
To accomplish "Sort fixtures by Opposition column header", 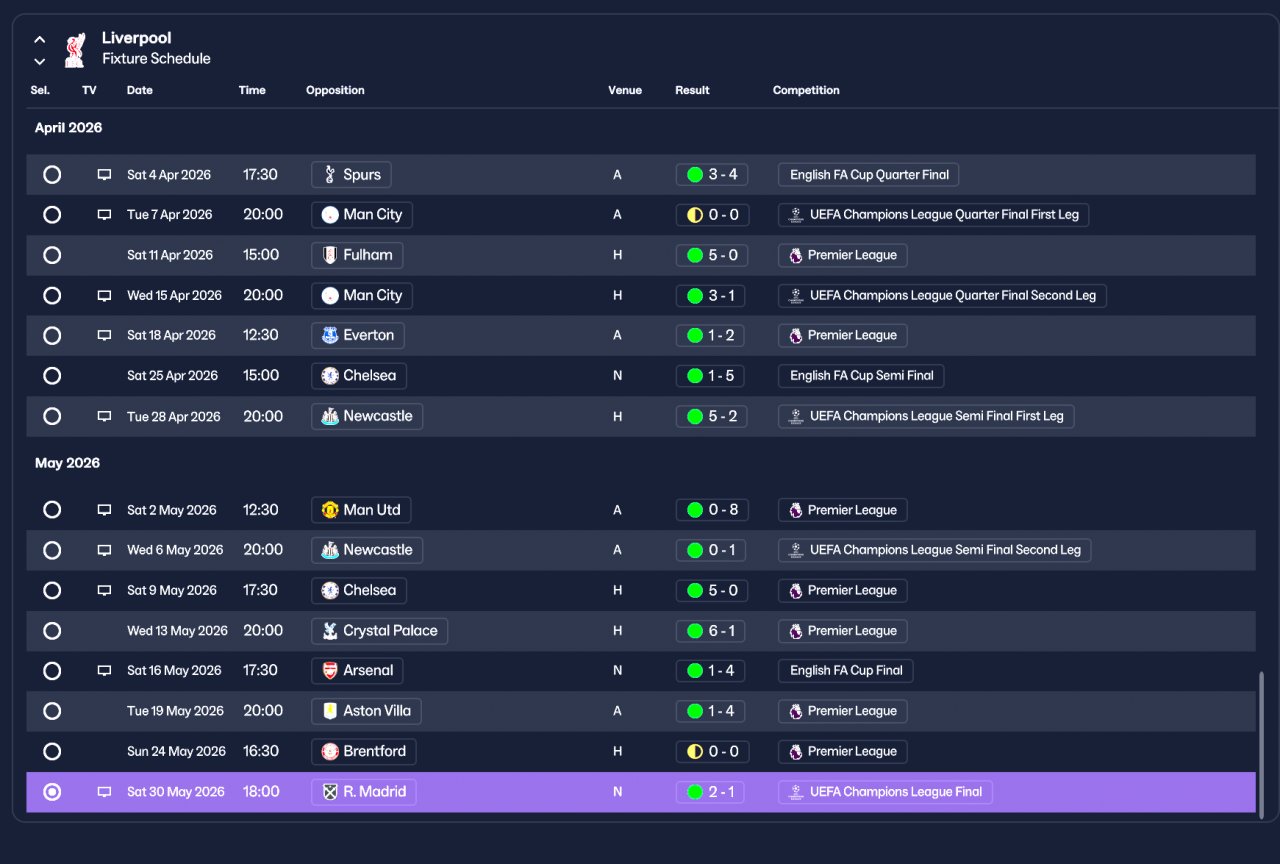I will point(335,90).
